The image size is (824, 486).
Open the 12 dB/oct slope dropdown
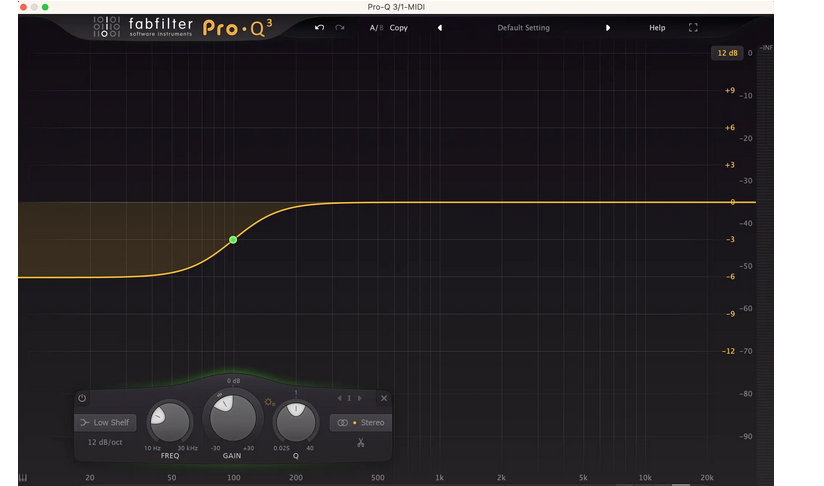(x=106, y=442)
